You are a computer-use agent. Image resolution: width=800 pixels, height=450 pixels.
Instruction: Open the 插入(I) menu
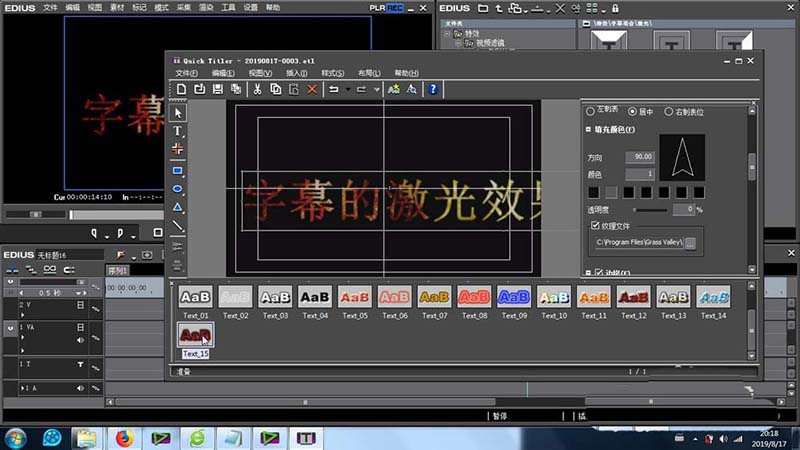tap(296, 73)
